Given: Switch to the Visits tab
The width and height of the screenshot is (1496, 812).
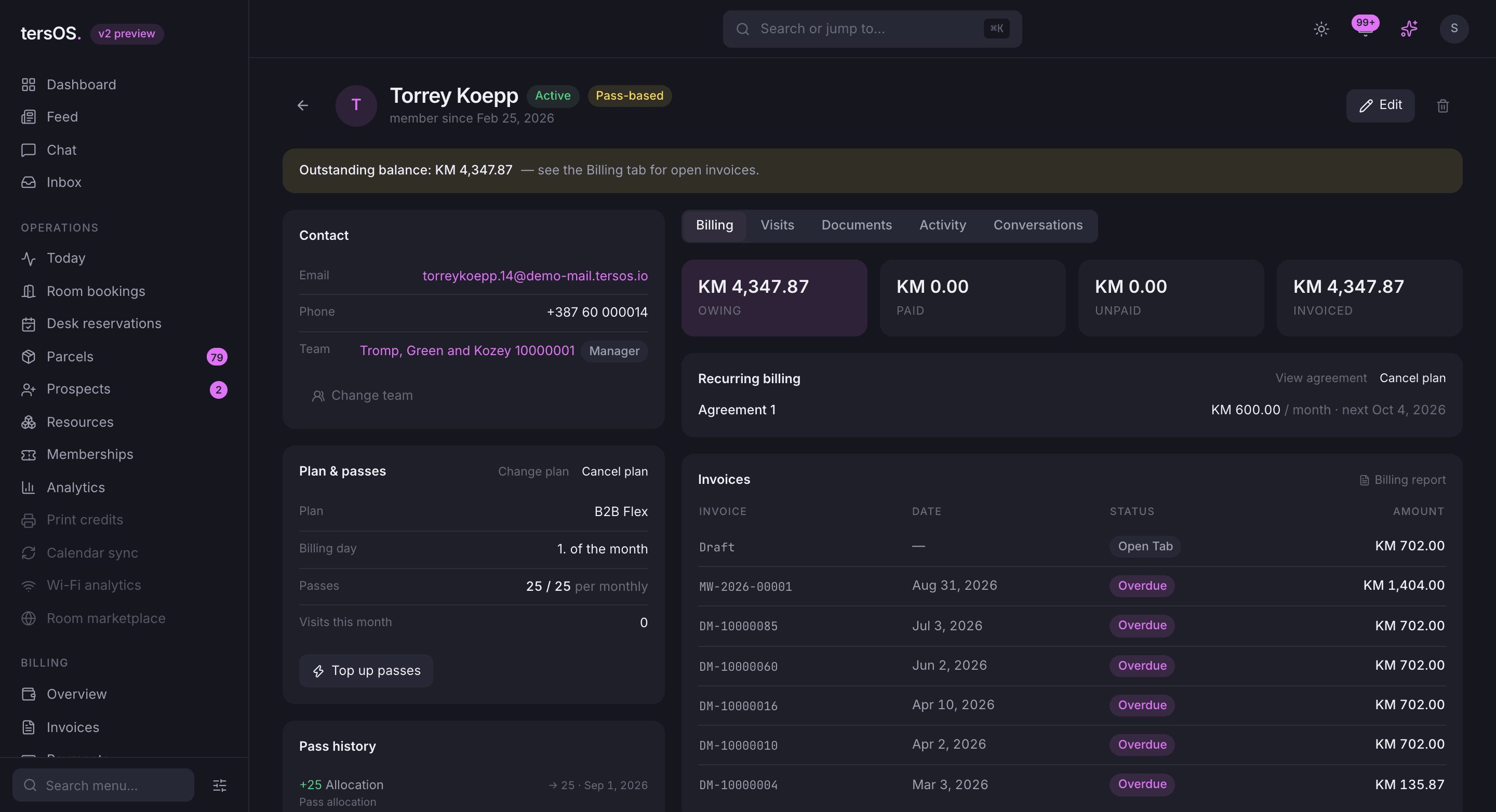Looking at the screenshot, I should coord(777,226).
